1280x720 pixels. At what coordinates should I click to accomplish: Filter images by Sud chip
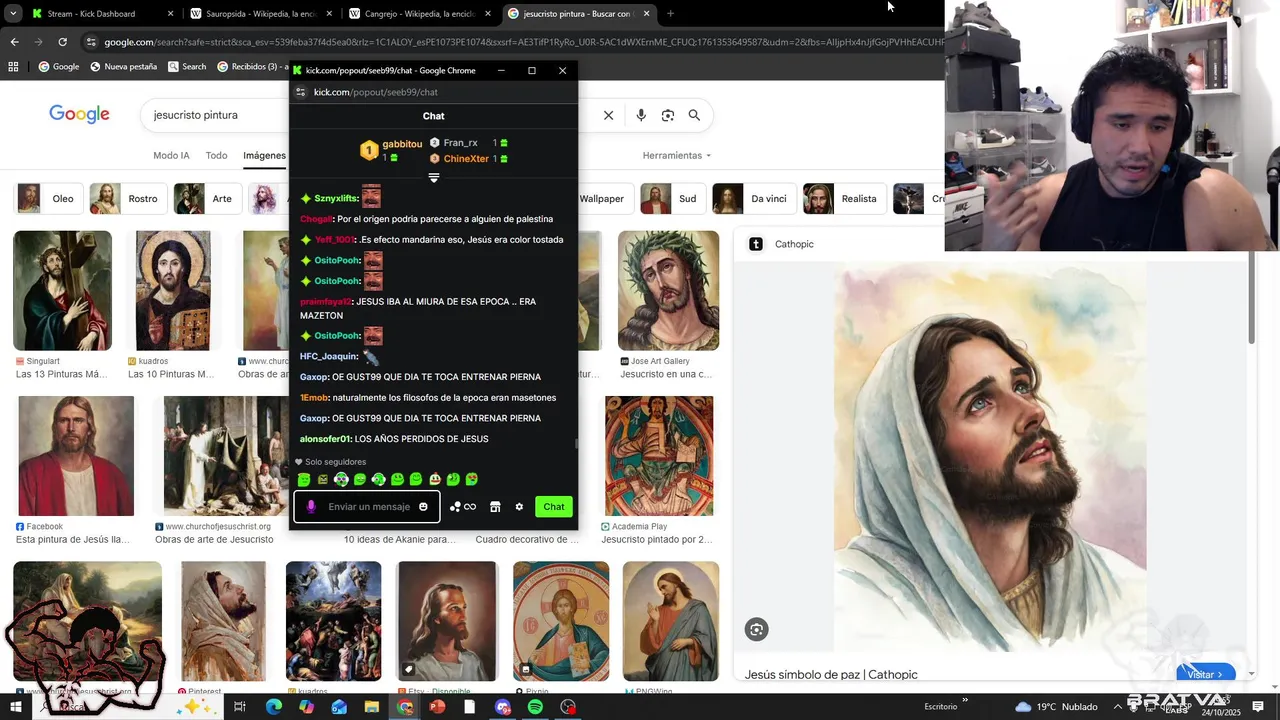click(x=671, y=199)
